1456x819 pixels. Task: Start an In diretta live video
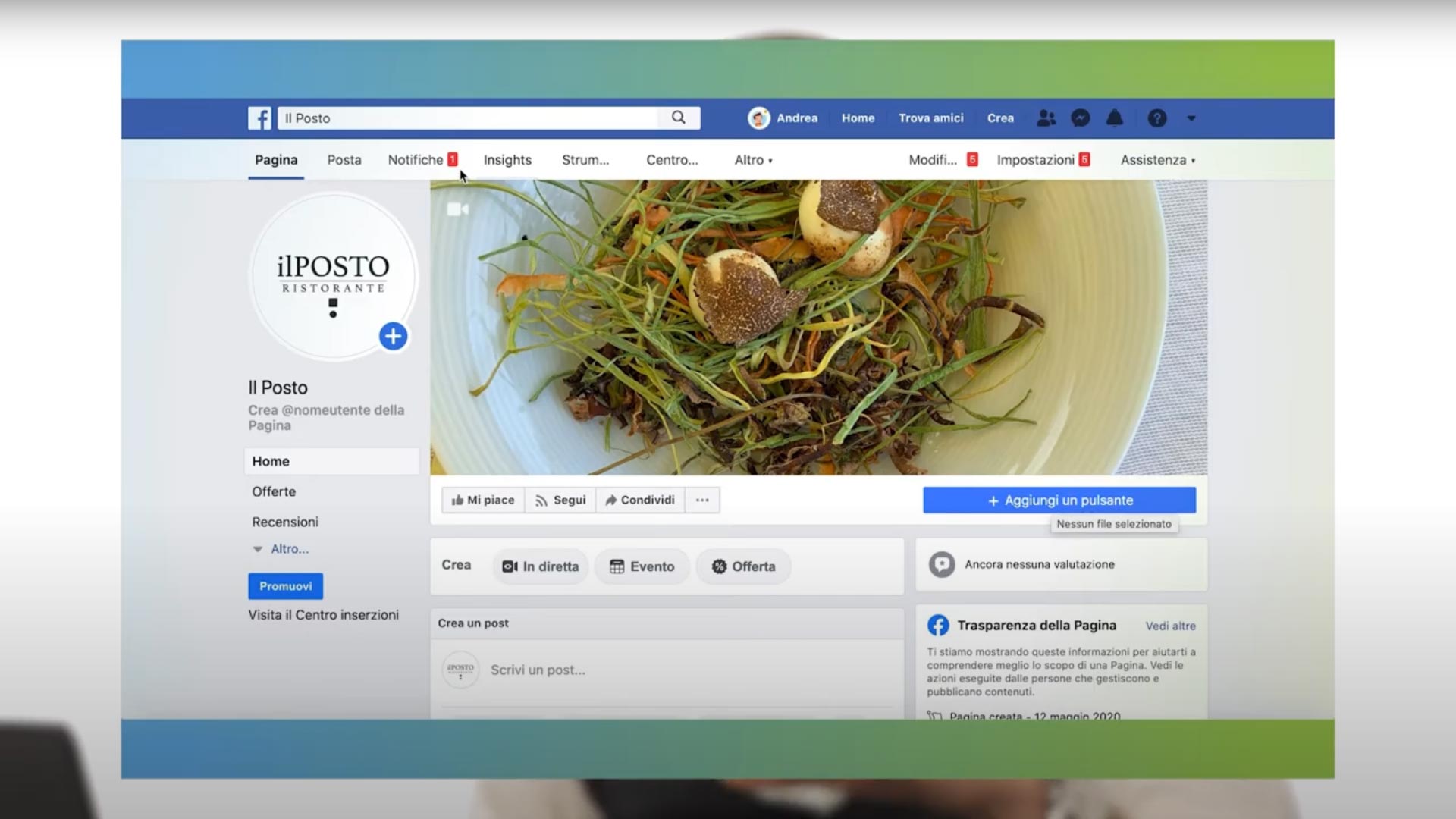pos(541,566)
